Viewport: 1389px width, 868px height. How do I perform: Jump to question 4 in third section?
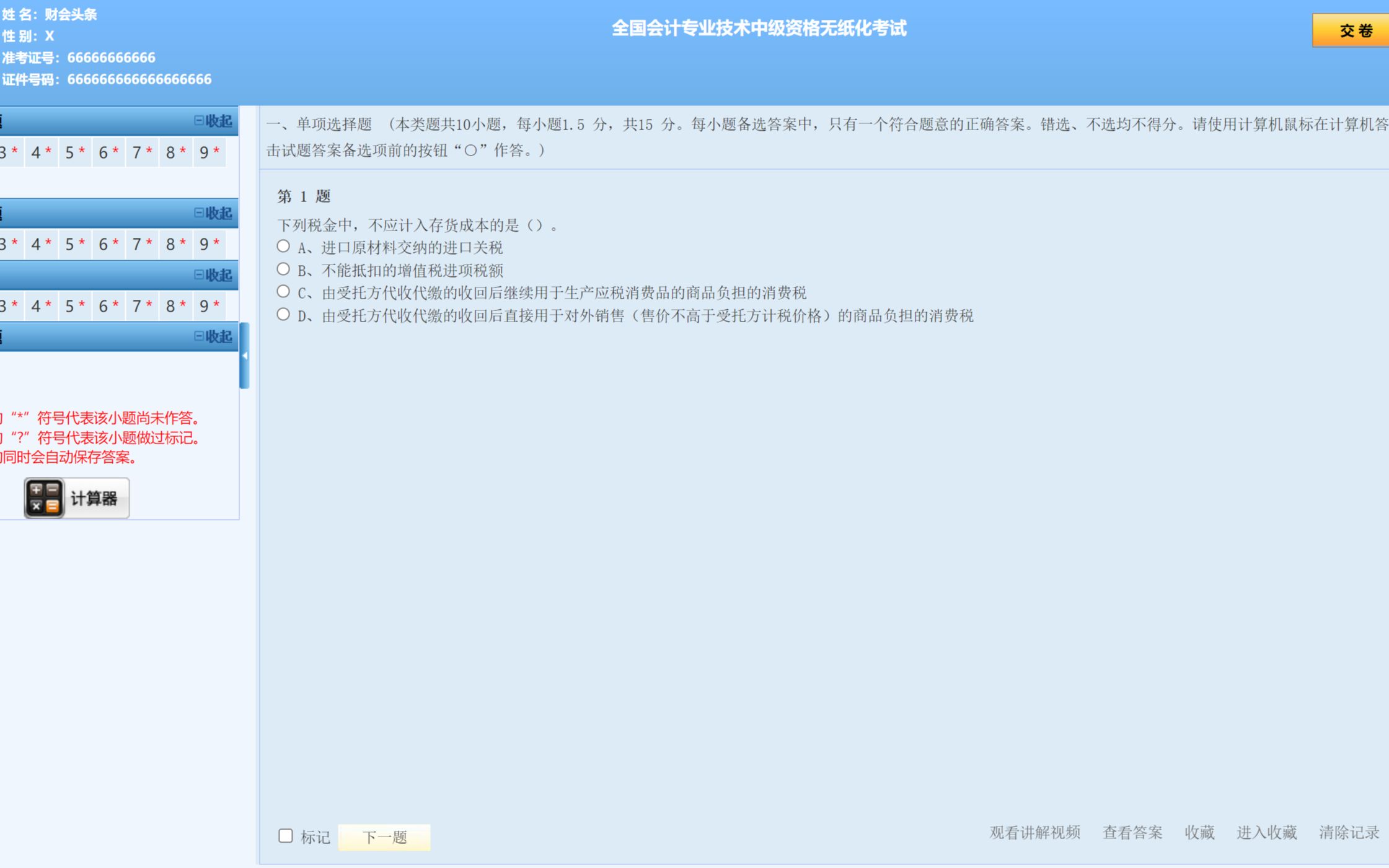pyautogui.click(x=41, y=306)
